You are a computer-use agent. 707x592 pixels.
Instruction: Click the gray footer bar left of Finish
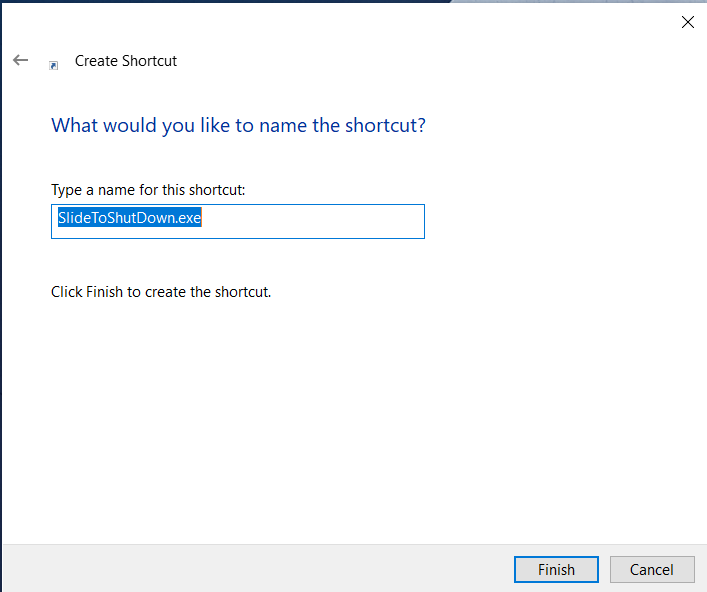[257, 569]
